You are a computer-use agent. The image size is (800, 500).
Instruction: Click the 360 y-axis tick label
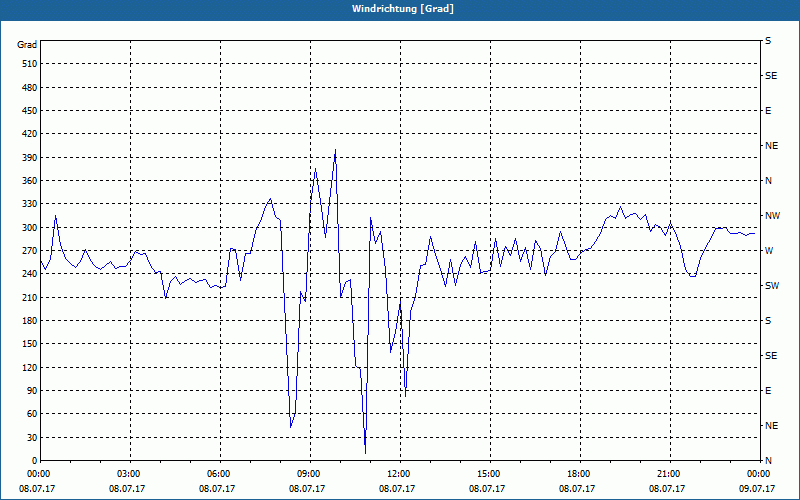tap(30, 181)
